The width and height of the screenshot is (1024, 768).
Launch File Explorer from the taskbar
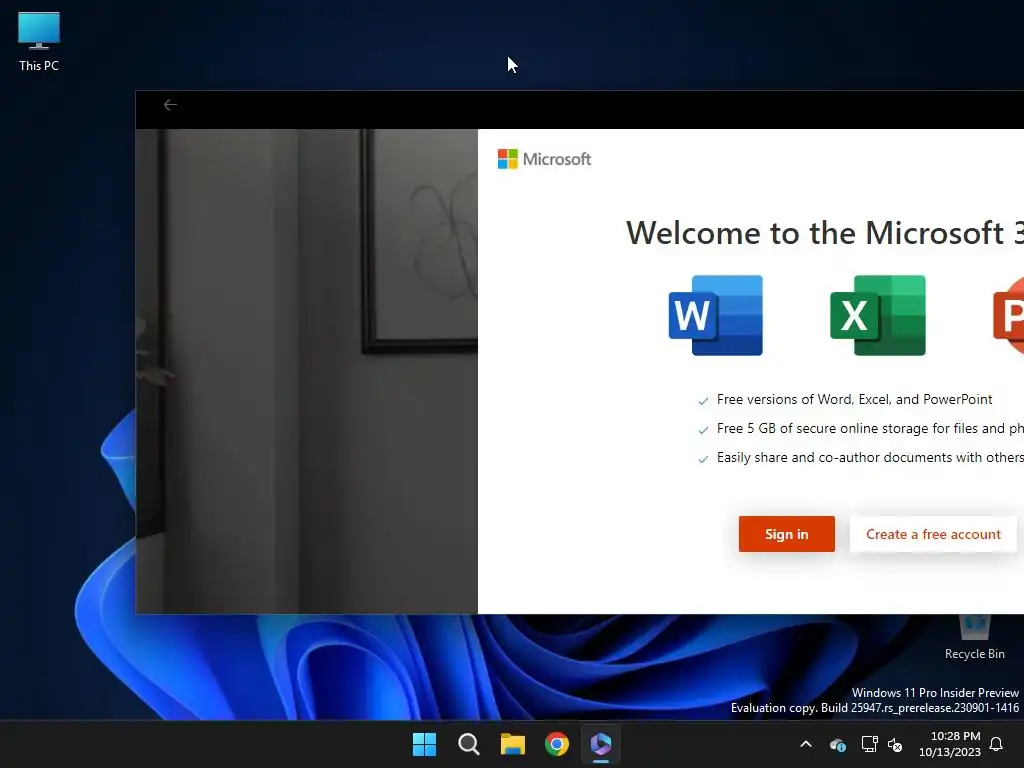(x=513, y=744)
